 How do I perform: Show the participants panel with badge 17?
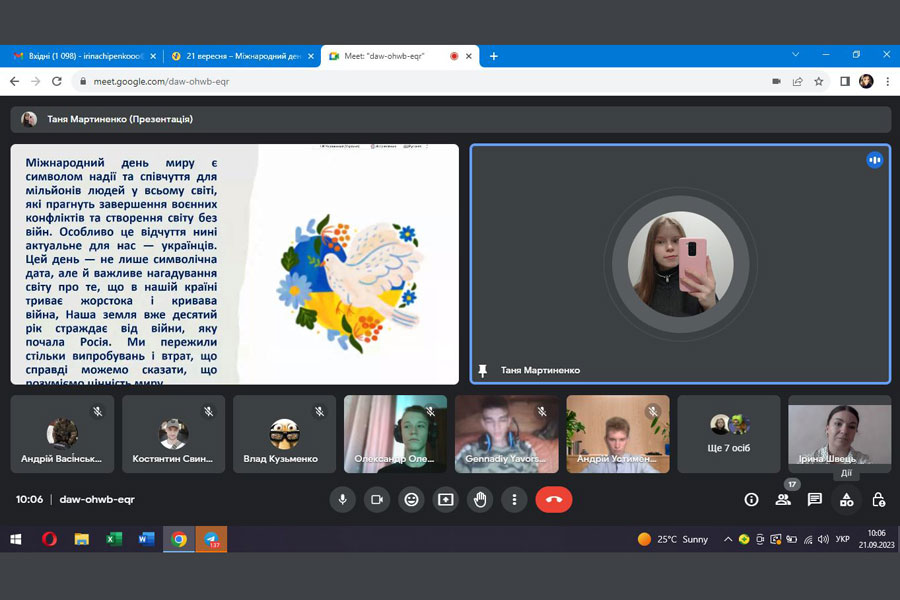point(783,500)
